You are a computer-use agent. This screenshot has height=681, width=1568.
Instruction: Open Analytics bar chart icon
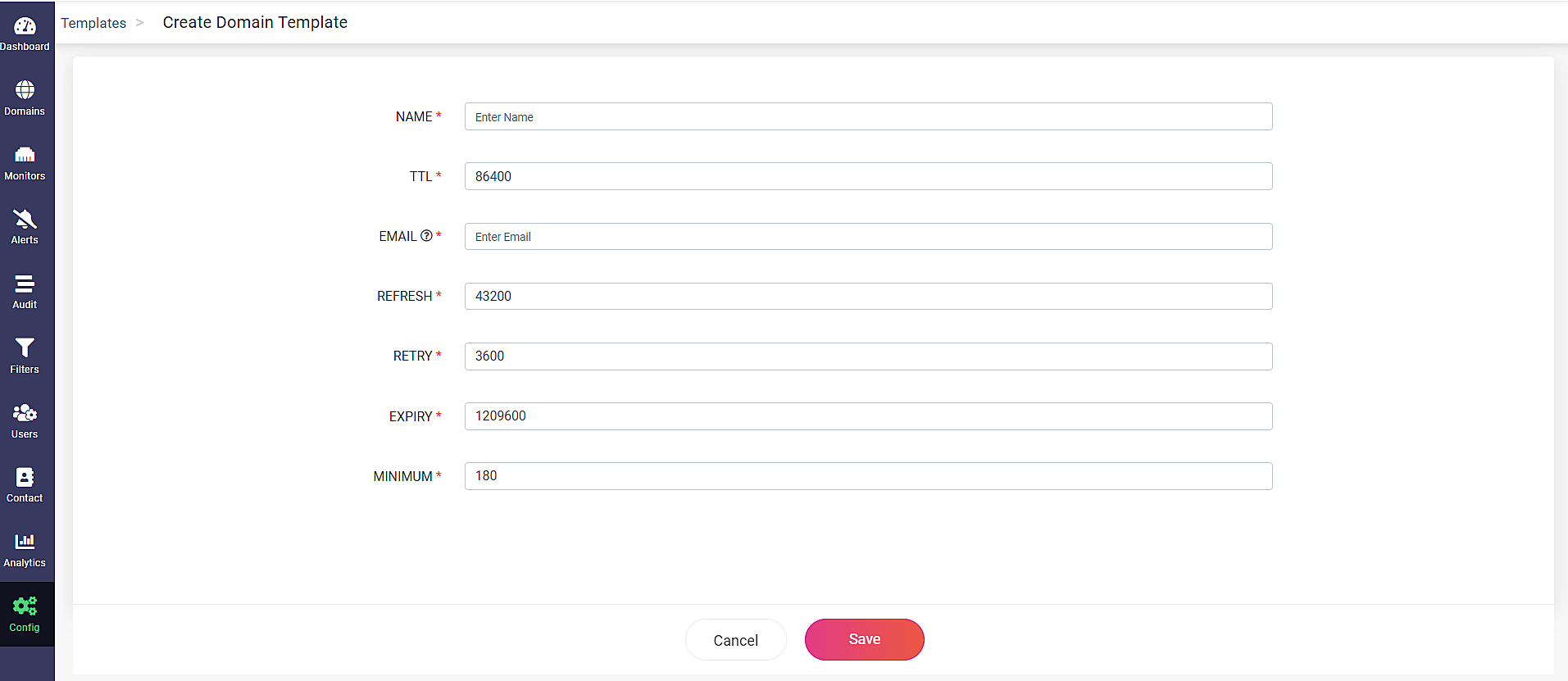25,542
